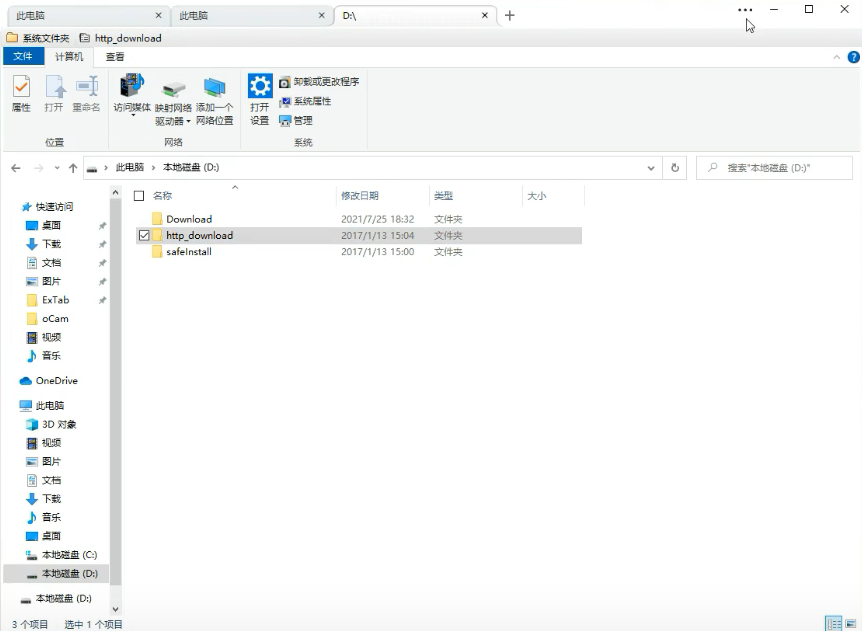
Task: Click date 2021/7/25 18:32 of Download
Action: [377, 219]
